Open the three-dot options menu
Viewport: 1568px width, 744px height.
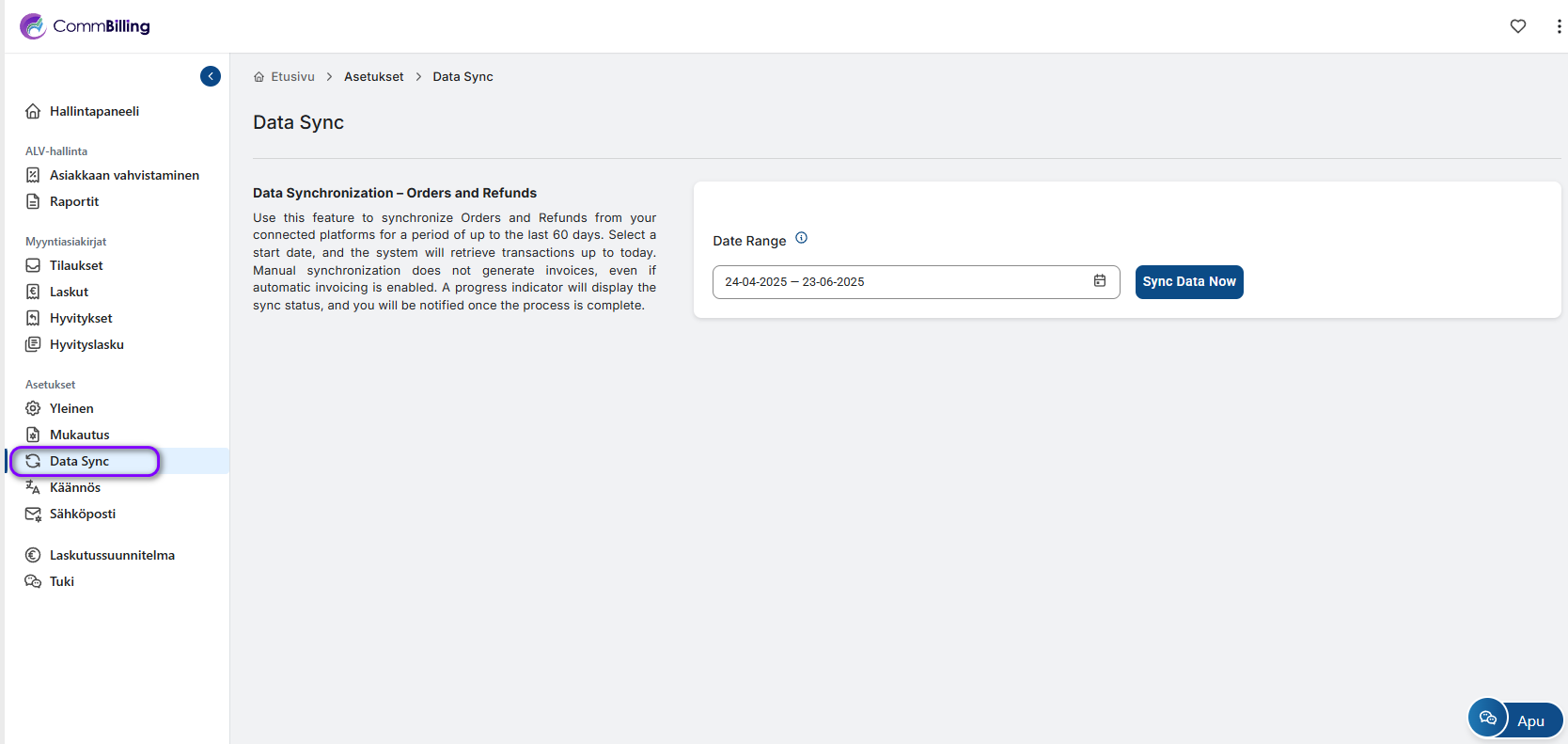pos(1559,26)
